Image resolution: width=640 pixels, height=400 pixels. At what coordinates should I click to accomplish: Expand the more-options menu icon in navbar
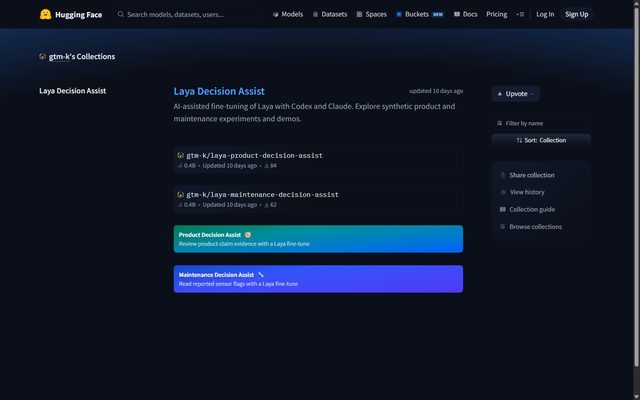coord(520,14)
